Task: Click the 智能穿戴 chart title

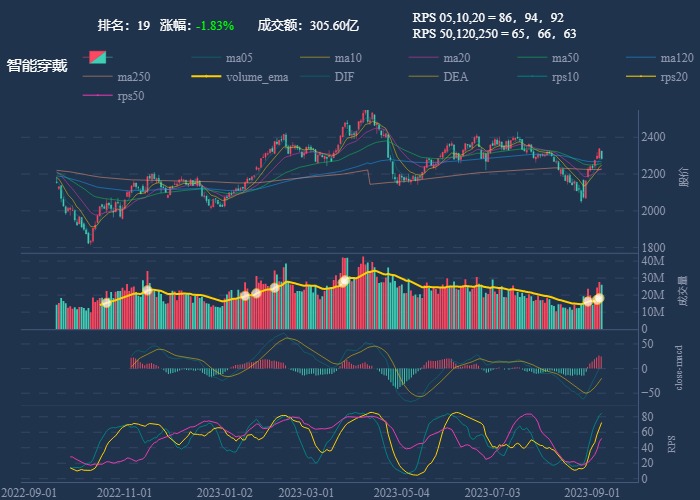Action: click(37, 66)
